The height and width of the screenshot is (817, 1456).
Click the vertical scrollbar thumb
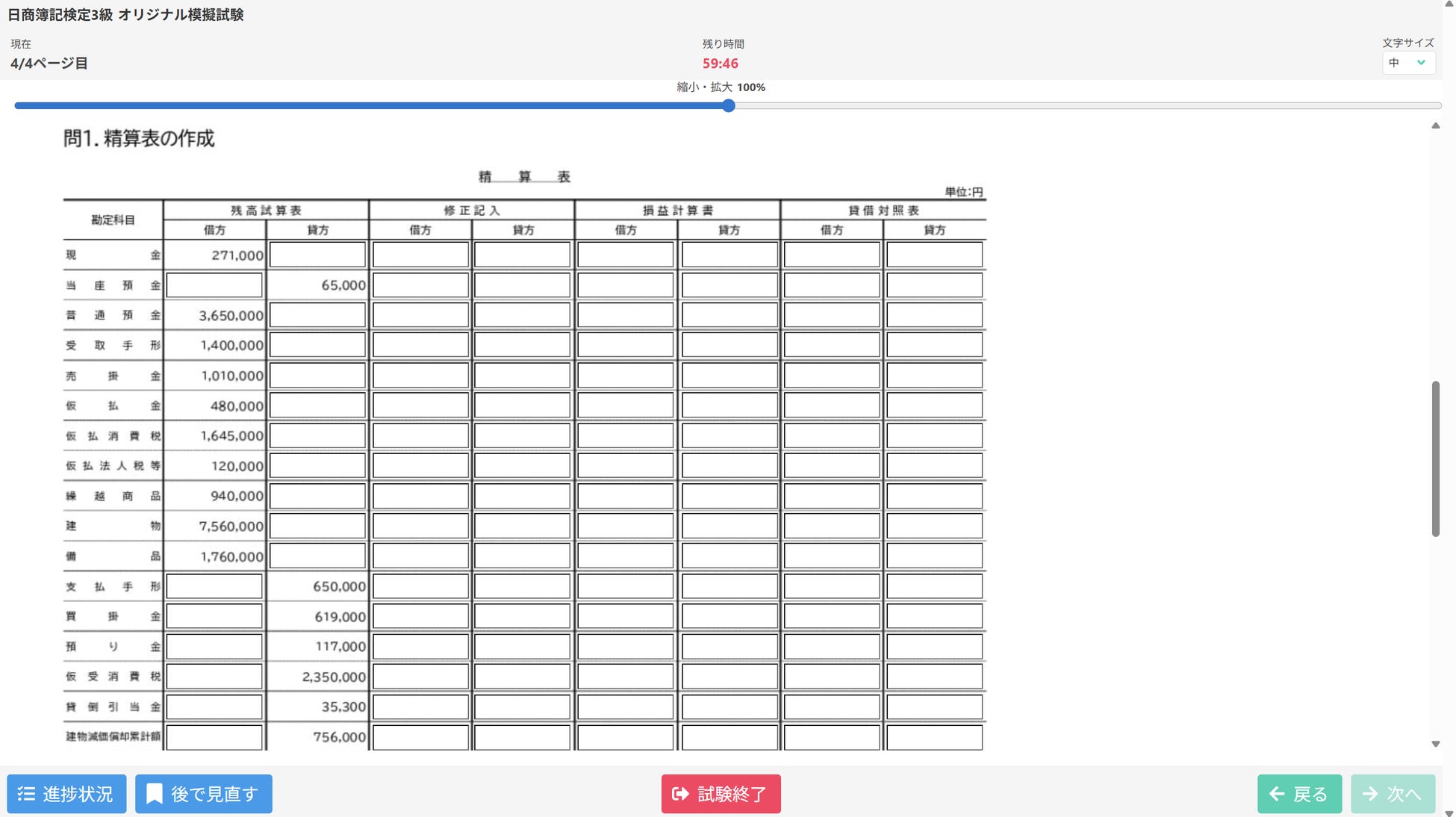[1434, 458]
